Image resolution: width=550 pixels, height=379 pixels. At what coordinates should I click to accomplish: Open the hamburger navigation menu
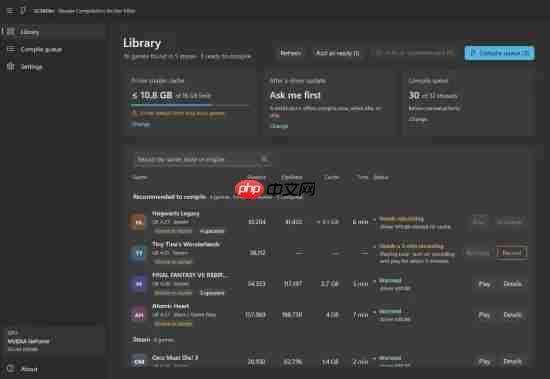[x=11, y=11]
